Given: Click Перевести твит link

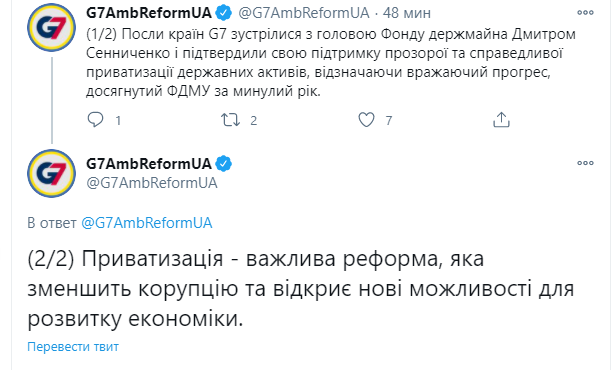Looking at the screenshot, I should [x=73, y=347].
